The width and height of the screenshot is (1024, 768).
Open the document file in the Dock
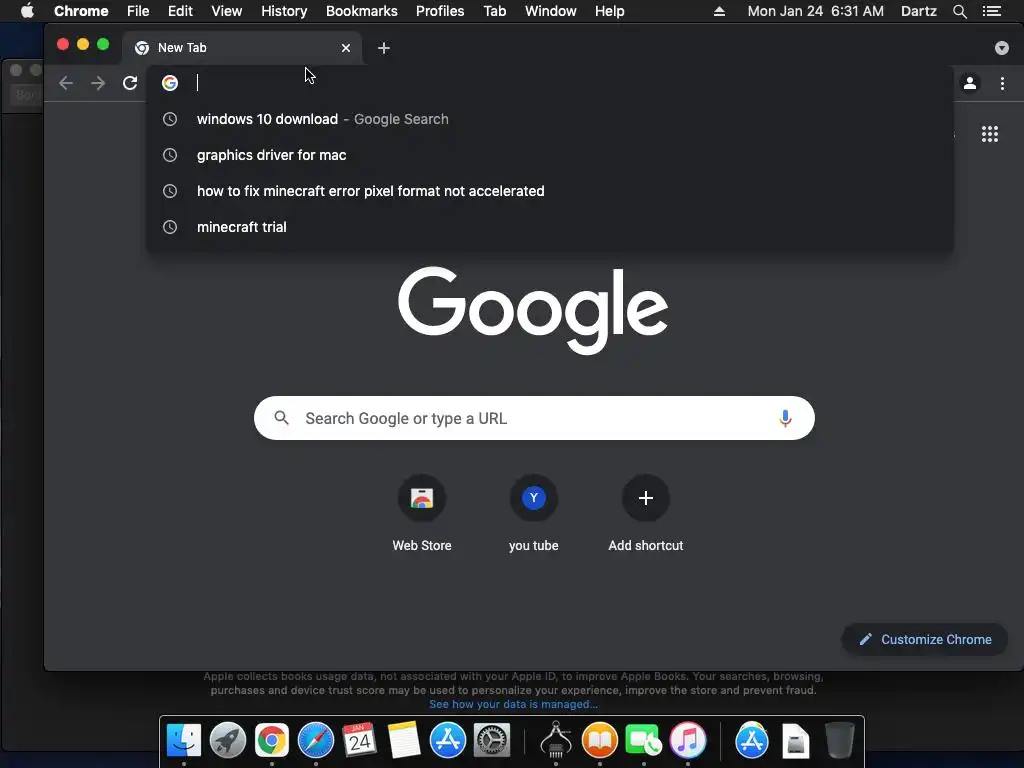[795, 740]
